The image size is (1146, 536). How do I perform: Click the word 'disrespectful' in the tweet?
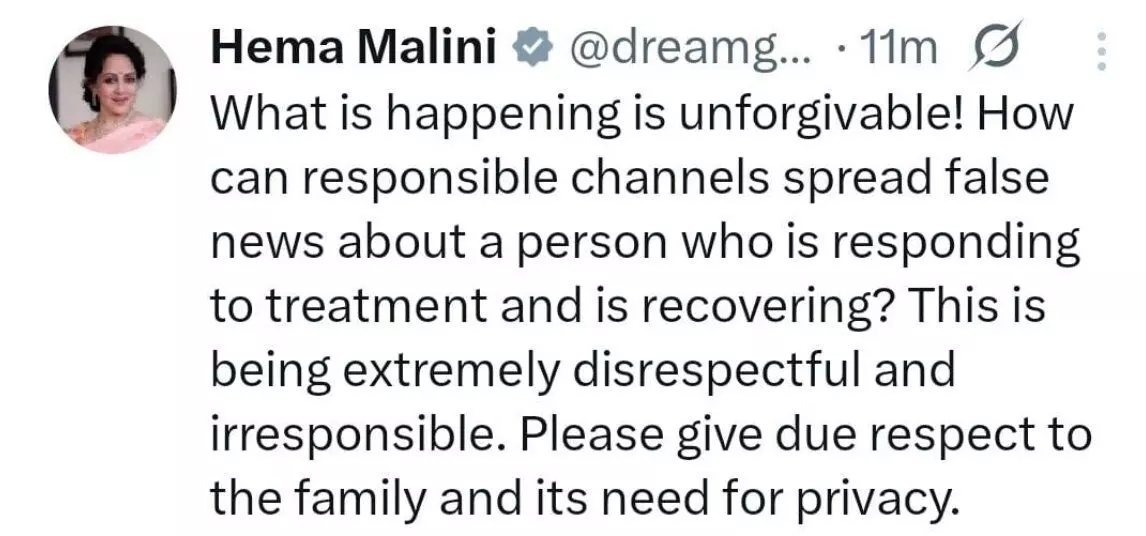(x=715, y=369)
